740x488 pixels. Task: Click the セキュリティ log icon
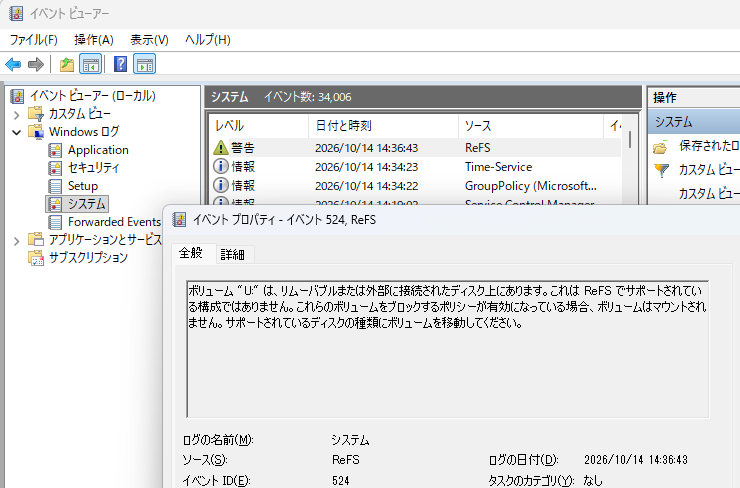(55, 168)
